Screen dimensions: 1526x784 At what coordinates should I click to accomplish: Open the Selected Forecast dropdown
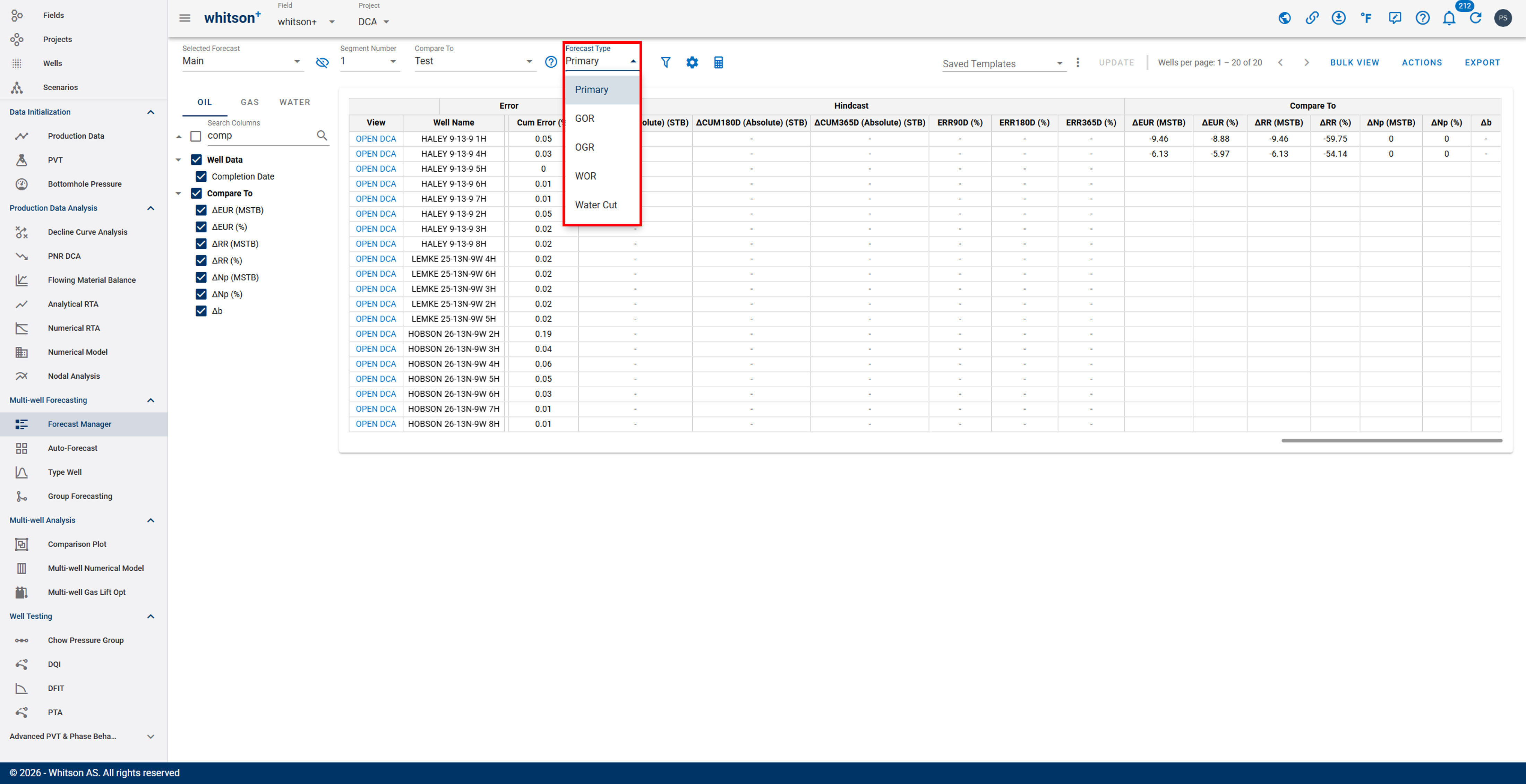(243, 61)
